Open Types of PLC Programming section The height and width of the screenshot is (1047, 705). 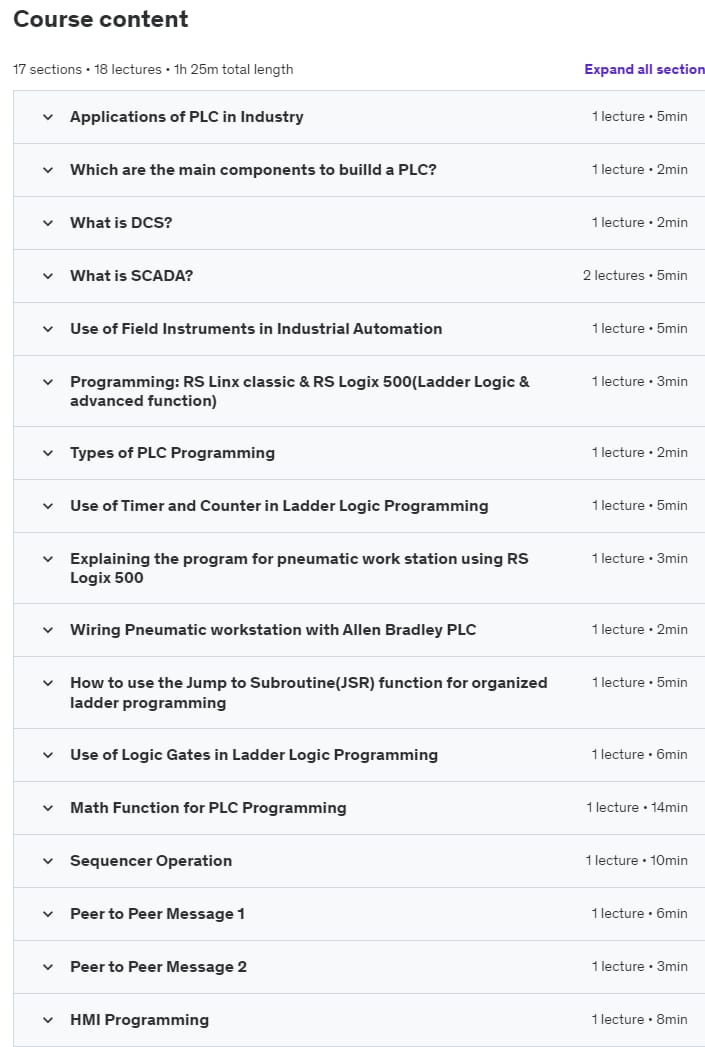click(172, 453)
